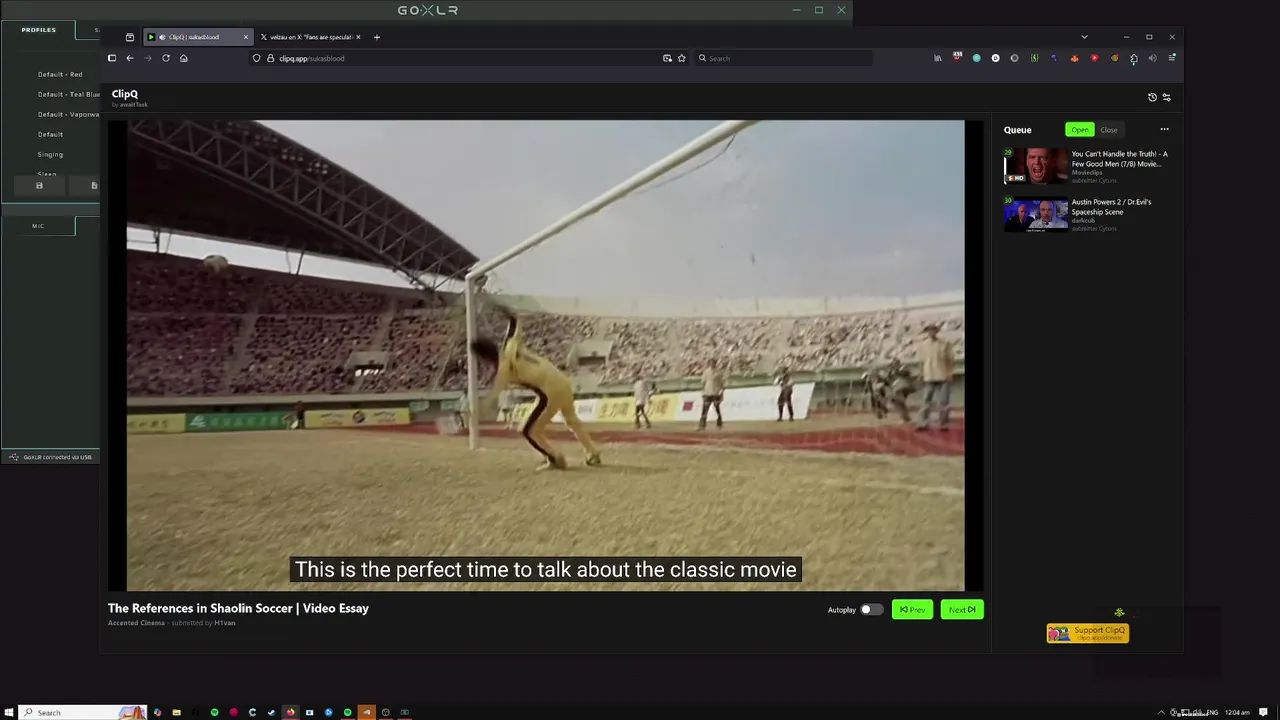
Task: Open the extensions puzzle icon
Action: [1134, 58]
